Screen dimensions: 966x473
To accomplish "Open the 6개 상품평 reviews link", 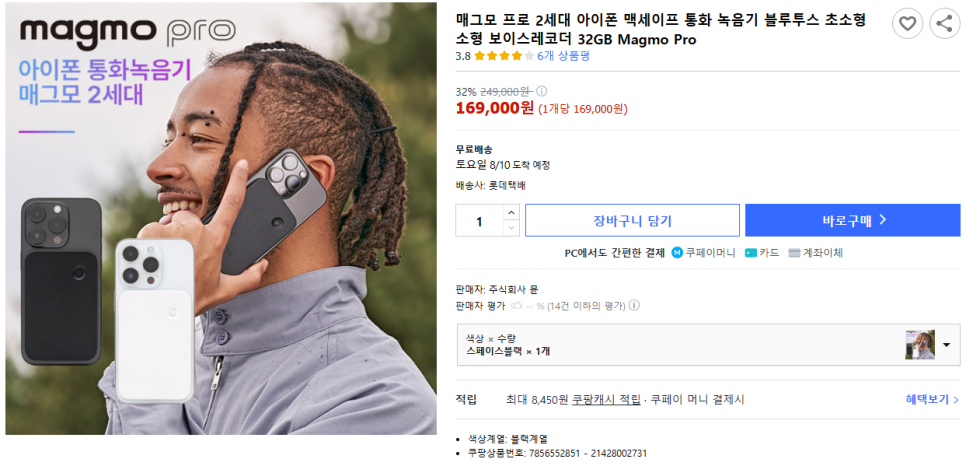I will point(563,56).
